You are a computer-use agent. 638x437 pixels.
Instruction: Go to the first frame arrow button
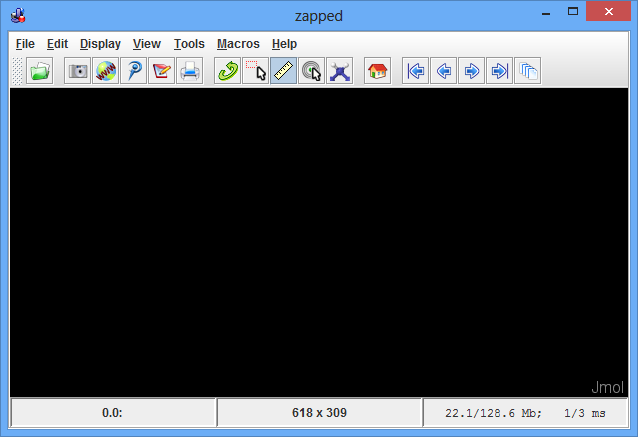tap(415, 71)
